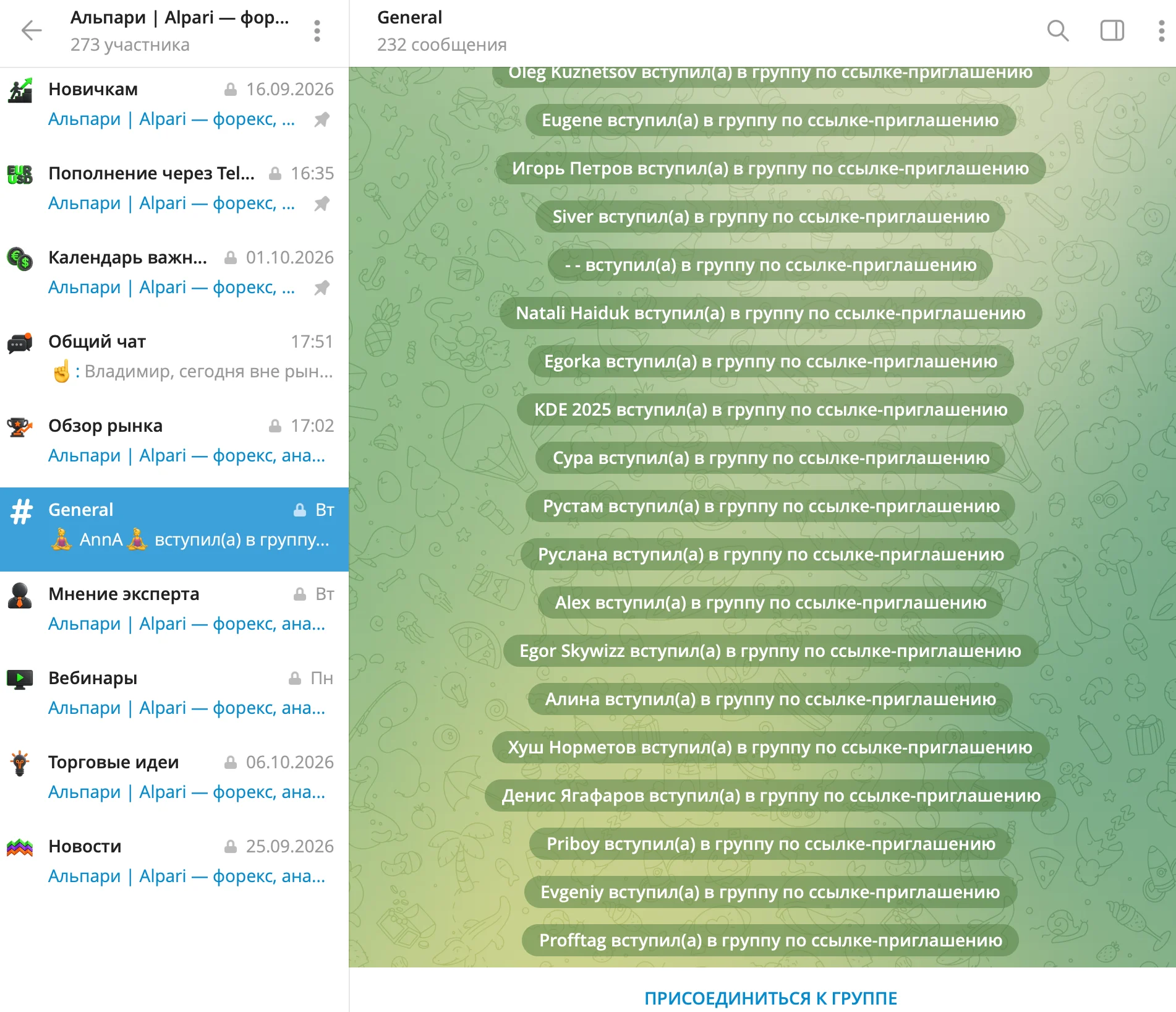This screenshot has height=1012, width=1176.
Task: Click Алина joined-group message
Action: [770, 699]
